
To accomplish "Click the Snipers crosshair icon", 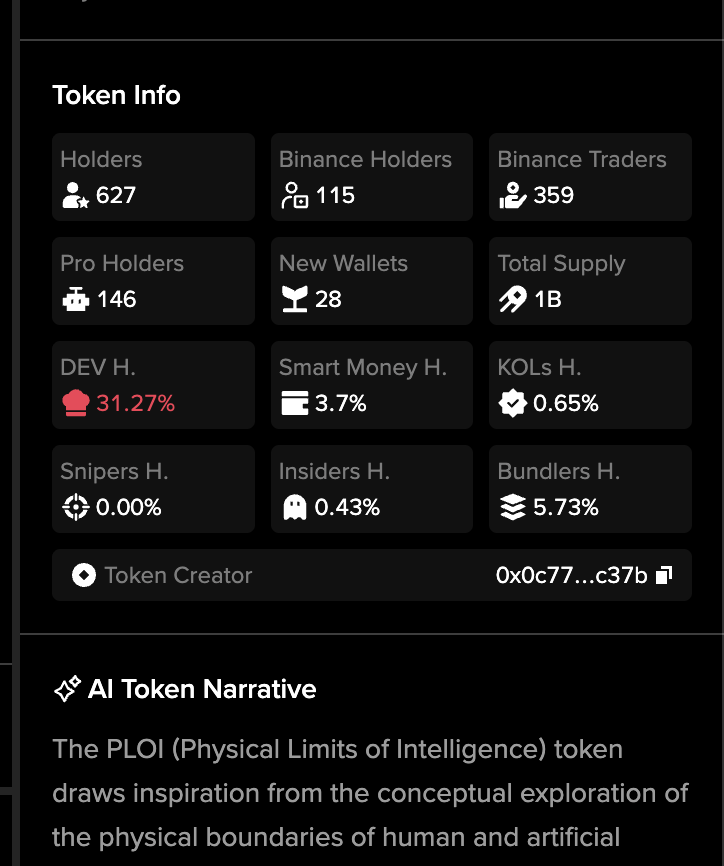I will click(75, 508).
